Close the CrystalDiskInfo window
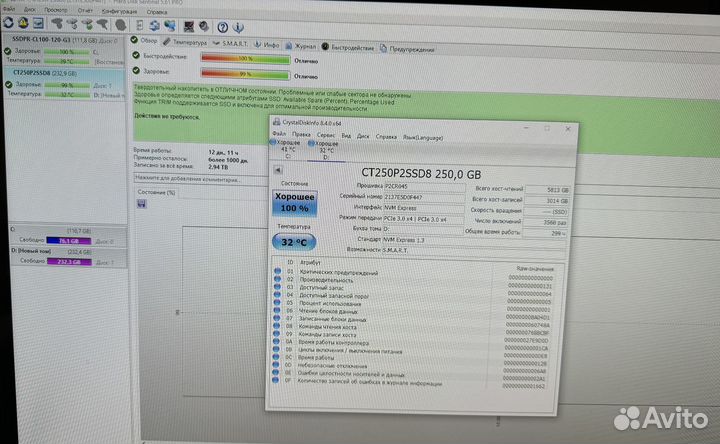720x444 pixels. tap(568, 129)
